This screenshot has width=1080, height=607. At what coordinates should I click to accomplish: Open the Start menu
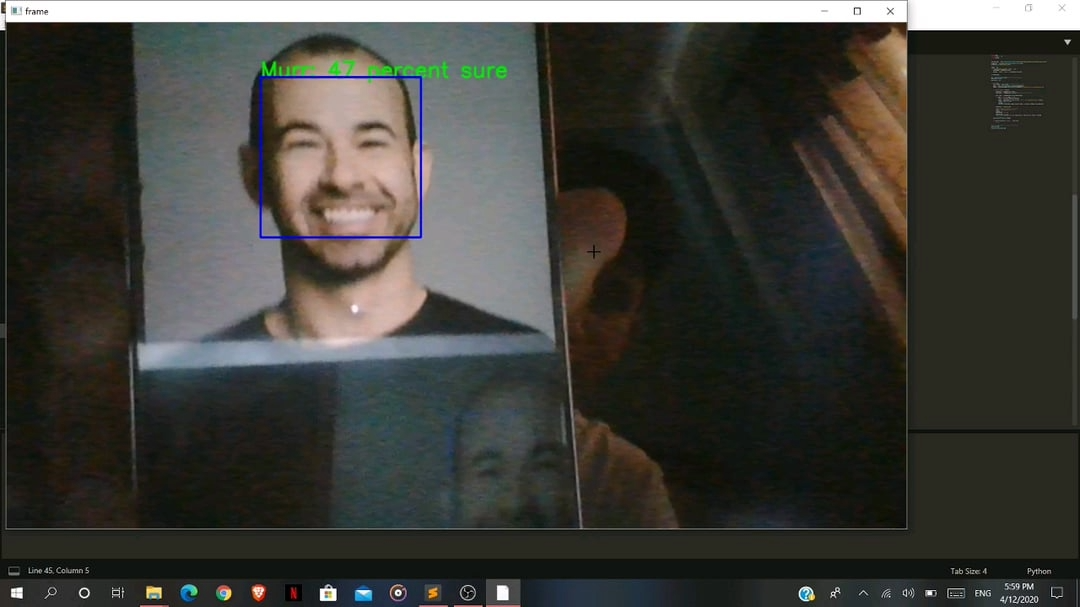coord(17,593)
